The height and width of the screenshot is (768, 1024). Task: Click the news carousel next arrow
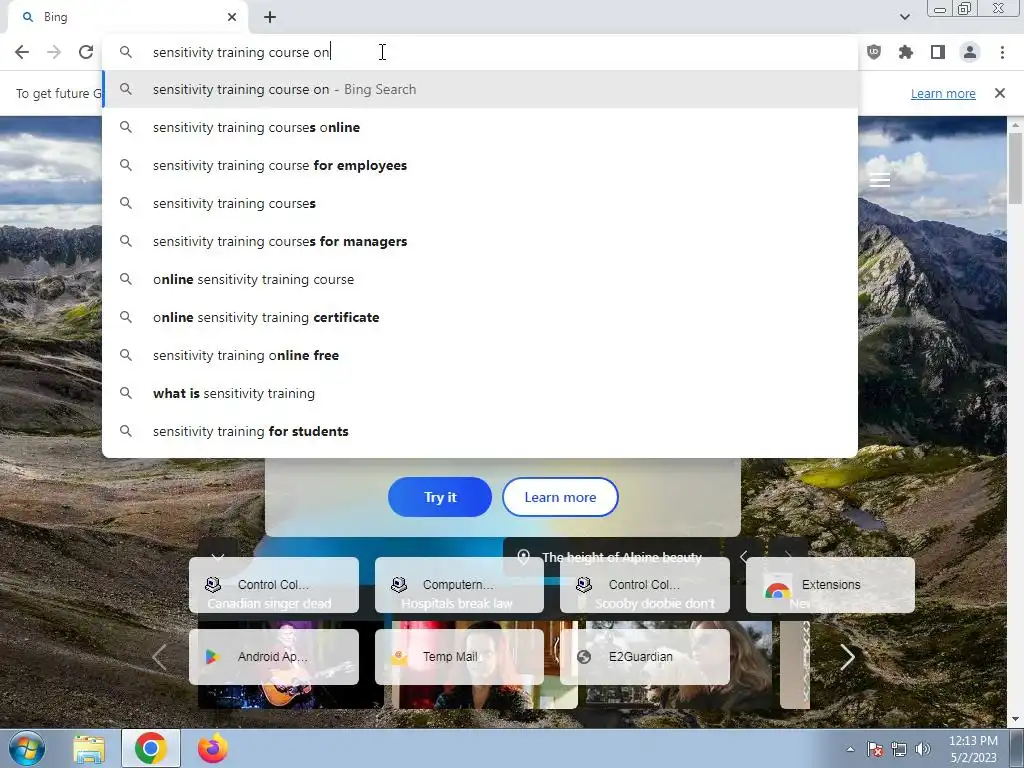pos(847,657)
